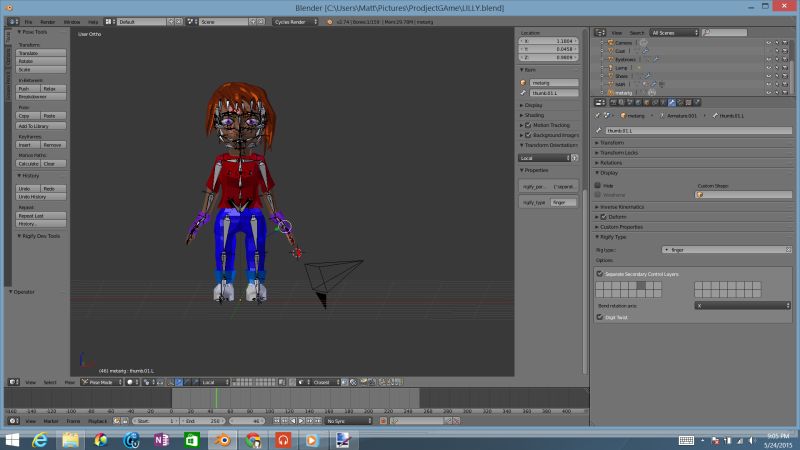Toggle Separate Secondary Control Layers checkbox
Viewport: 800px width, 450px height.
599,273
